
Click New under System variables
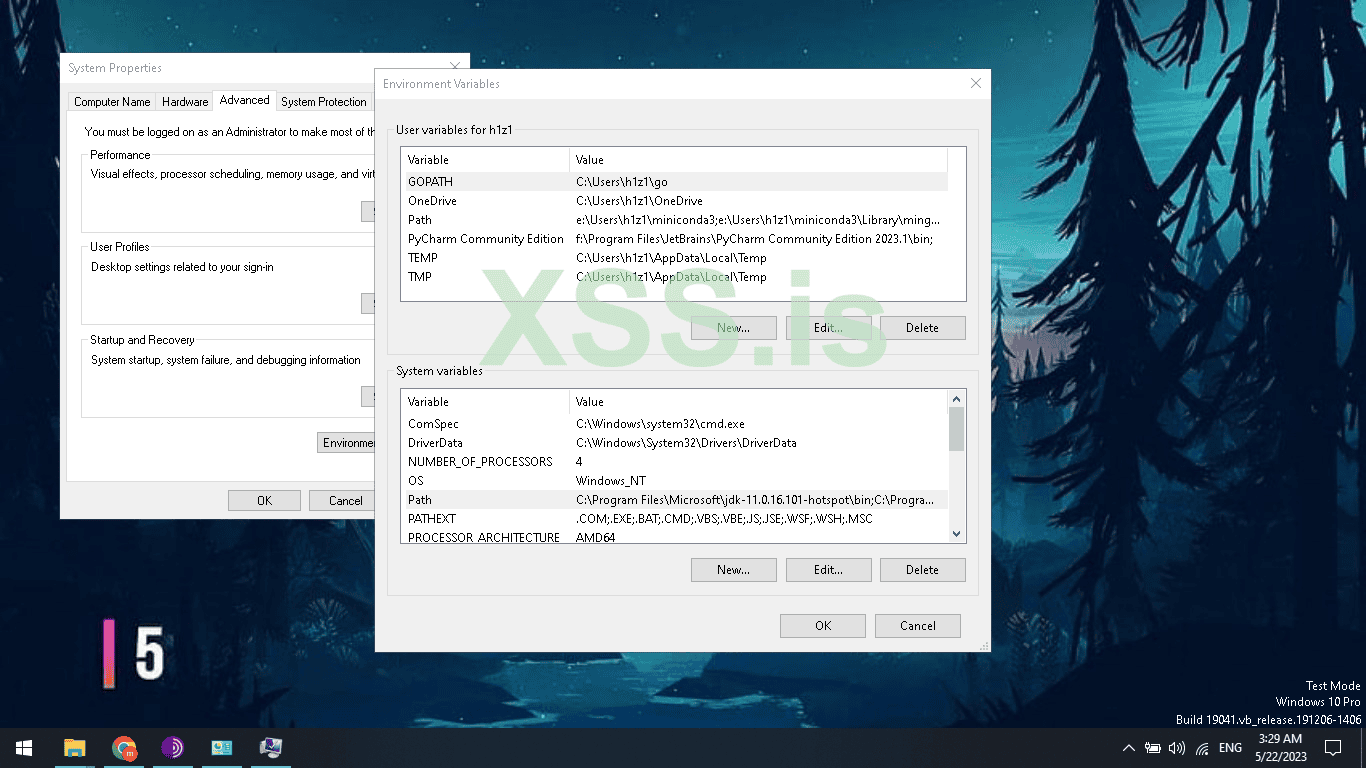point(733,570)
